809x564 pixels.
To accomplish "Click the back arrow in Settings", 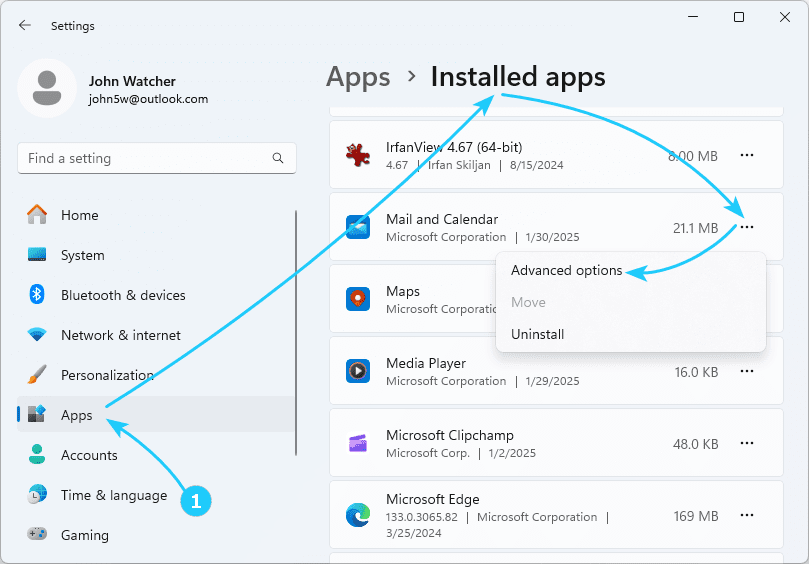I will [25, 25].
